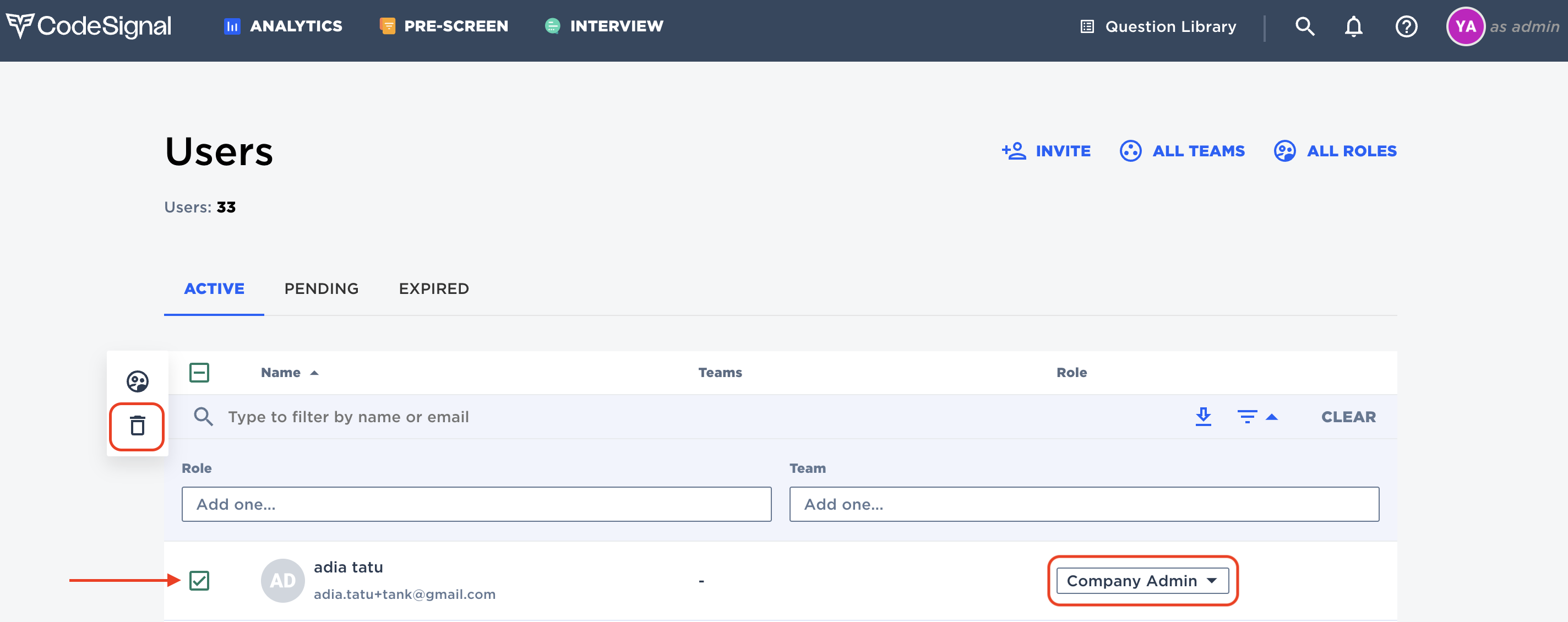Switch to the Pending tab
This screenshot has height=622, width=1568.
tap(321, 288)
